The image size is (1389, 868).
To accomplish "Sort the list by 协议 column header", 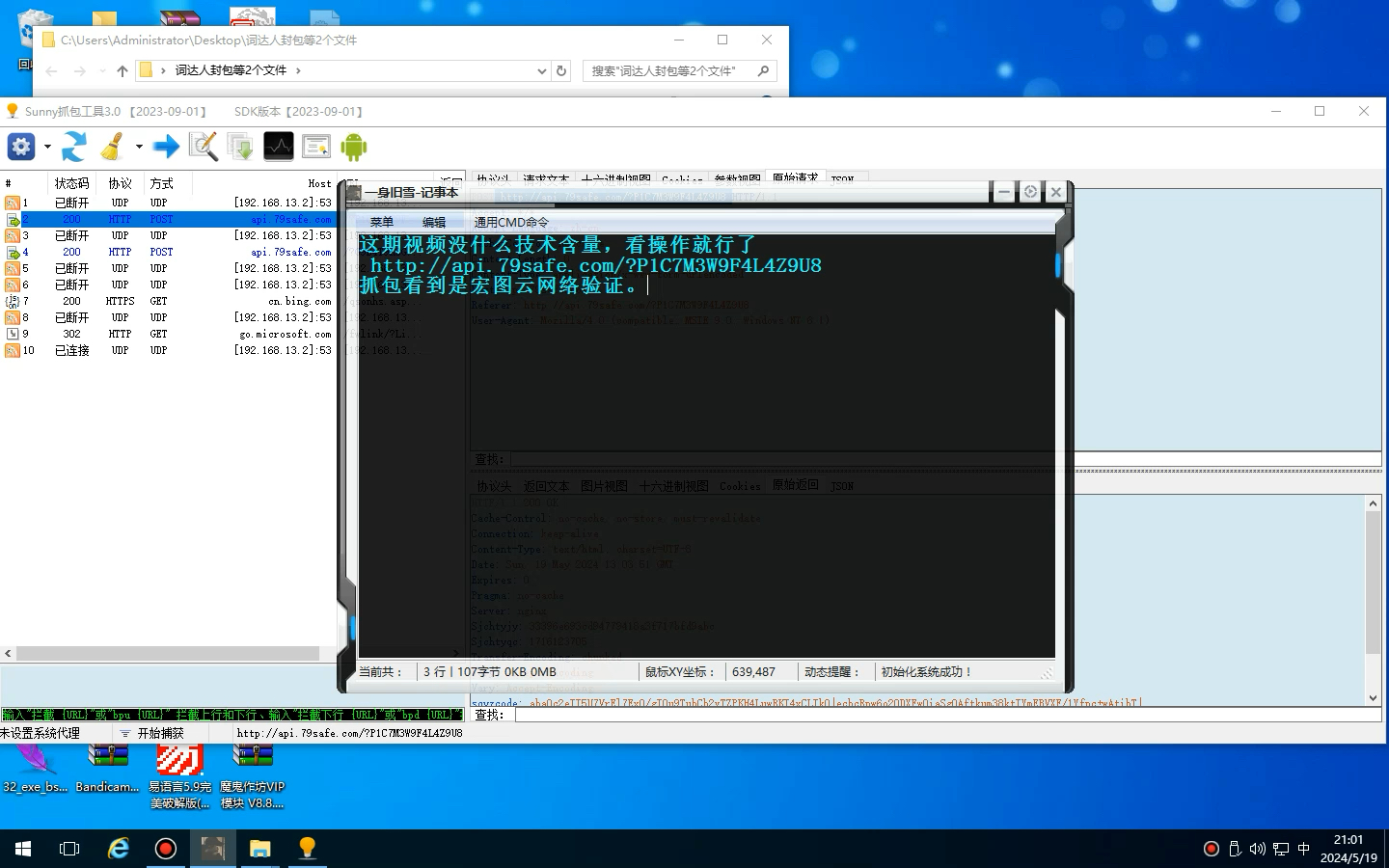I will (x=121, y=183).
